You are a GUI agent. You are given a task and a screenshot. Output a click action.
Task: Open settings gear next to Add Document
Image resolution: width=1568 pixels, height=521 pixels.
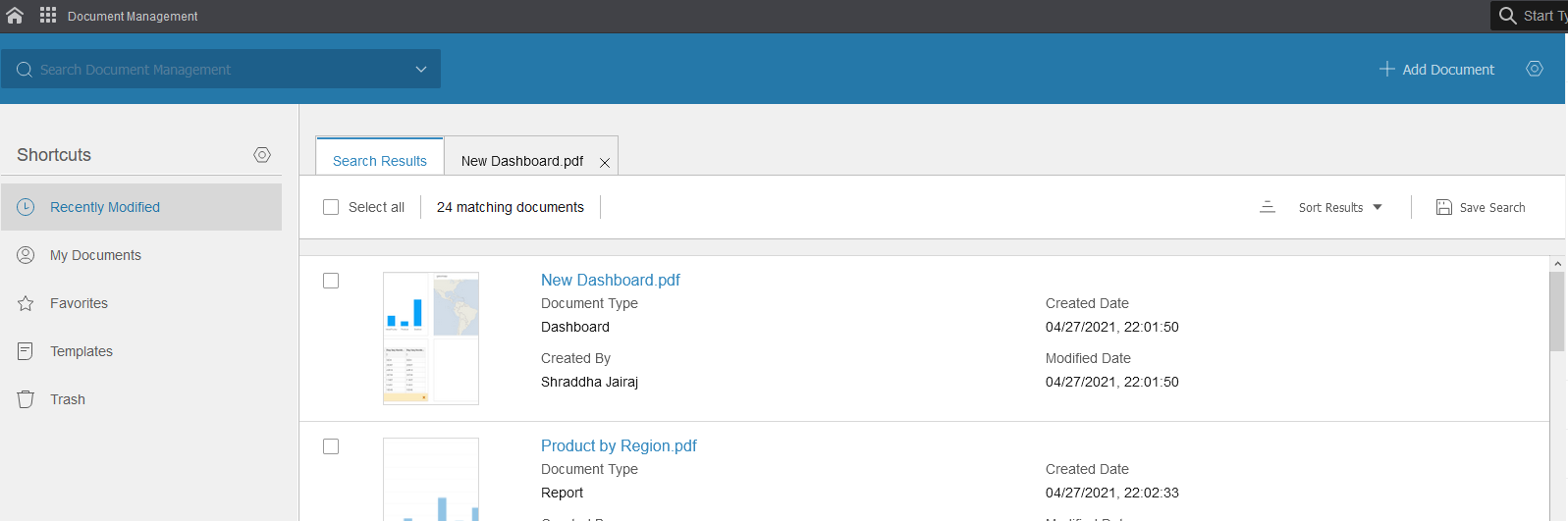(1535, 69)
